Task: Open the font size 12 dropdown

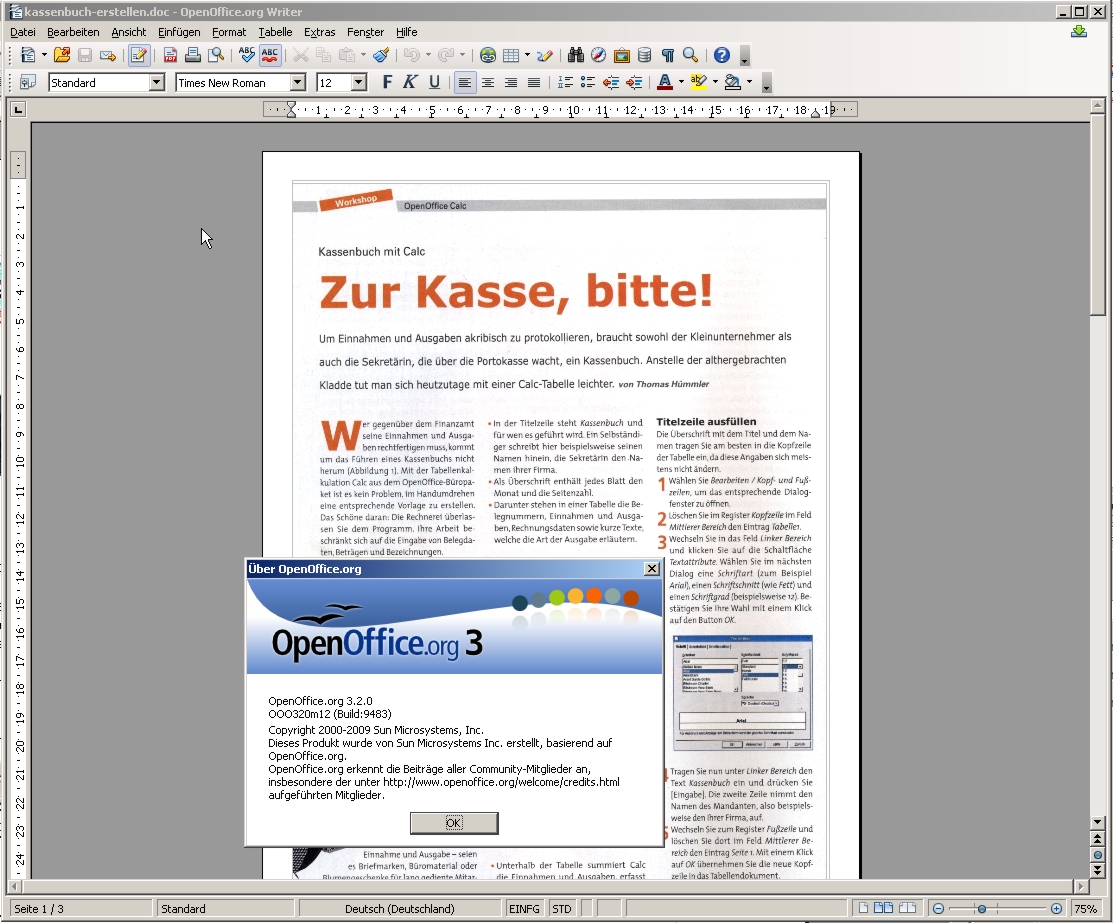Action: click(359, 83)
